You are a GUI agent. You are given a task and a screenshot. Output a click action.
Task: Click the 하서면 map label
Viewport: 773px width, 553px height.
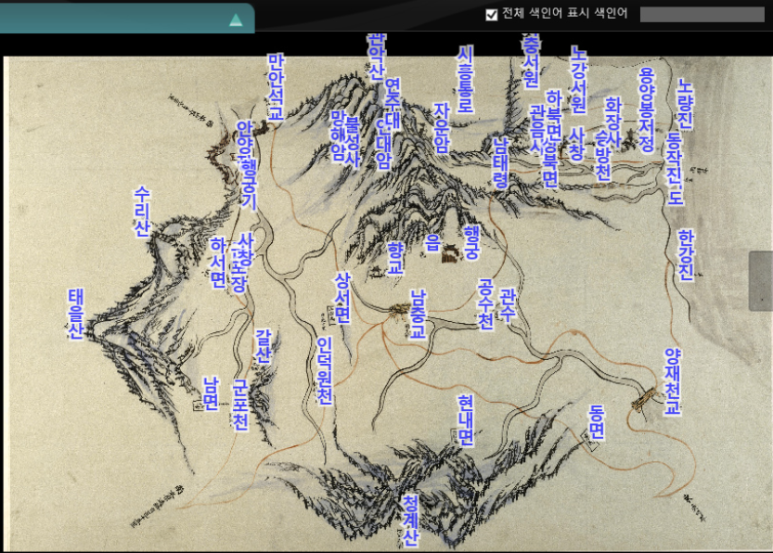[x=218, y=263]
